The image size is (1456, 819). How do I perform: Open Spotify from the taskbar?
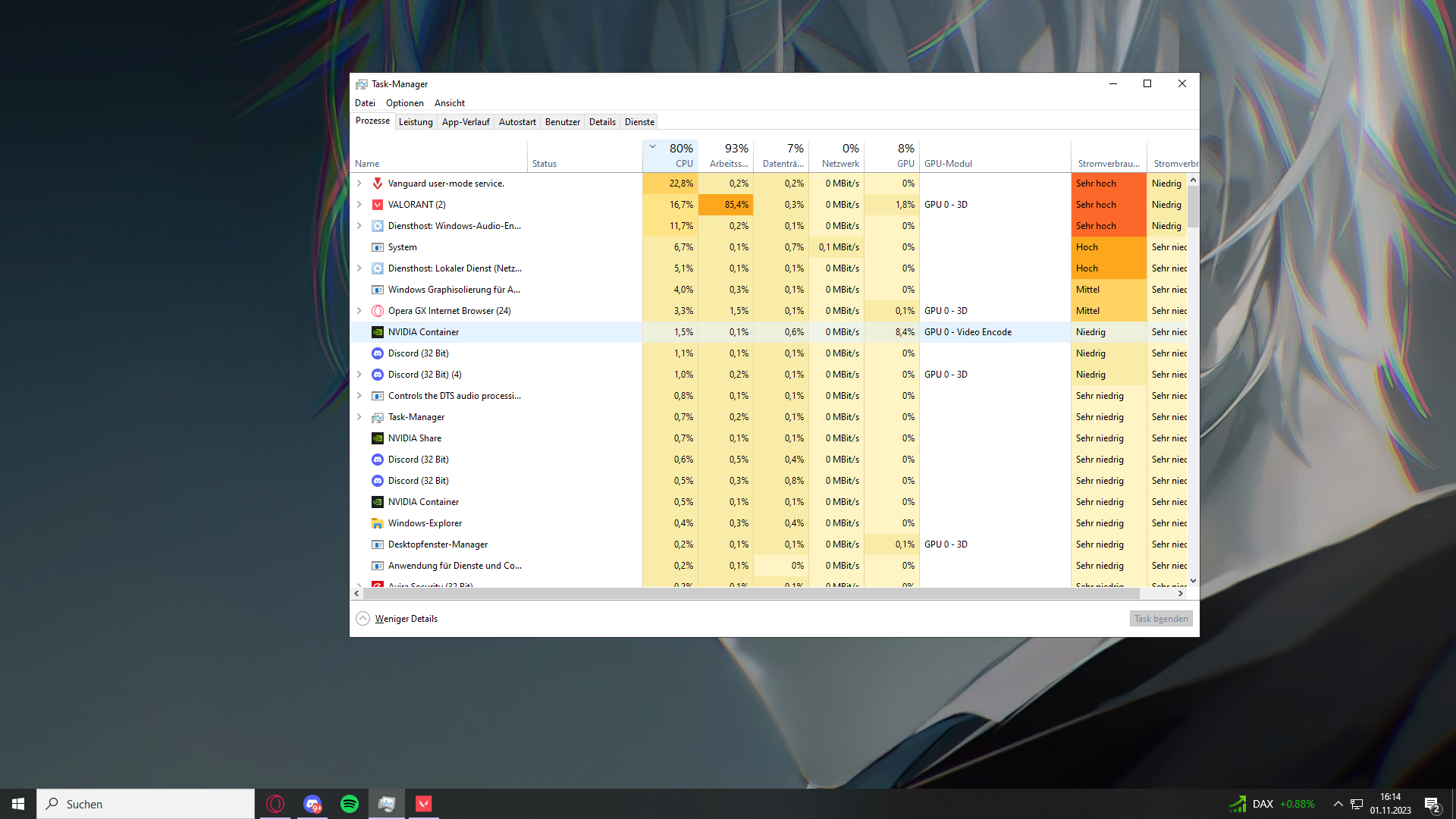click(x=350, y=804)
